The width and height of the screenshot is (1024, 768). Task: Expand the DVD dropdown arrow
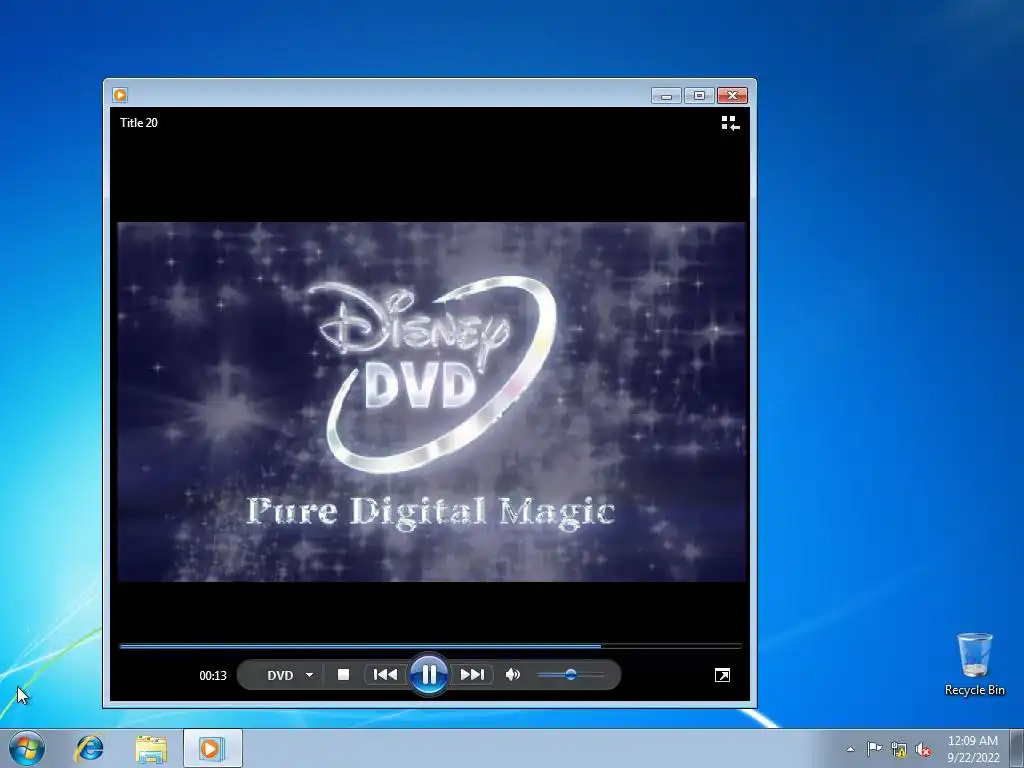pyautogui.click(x=310, y=675)
